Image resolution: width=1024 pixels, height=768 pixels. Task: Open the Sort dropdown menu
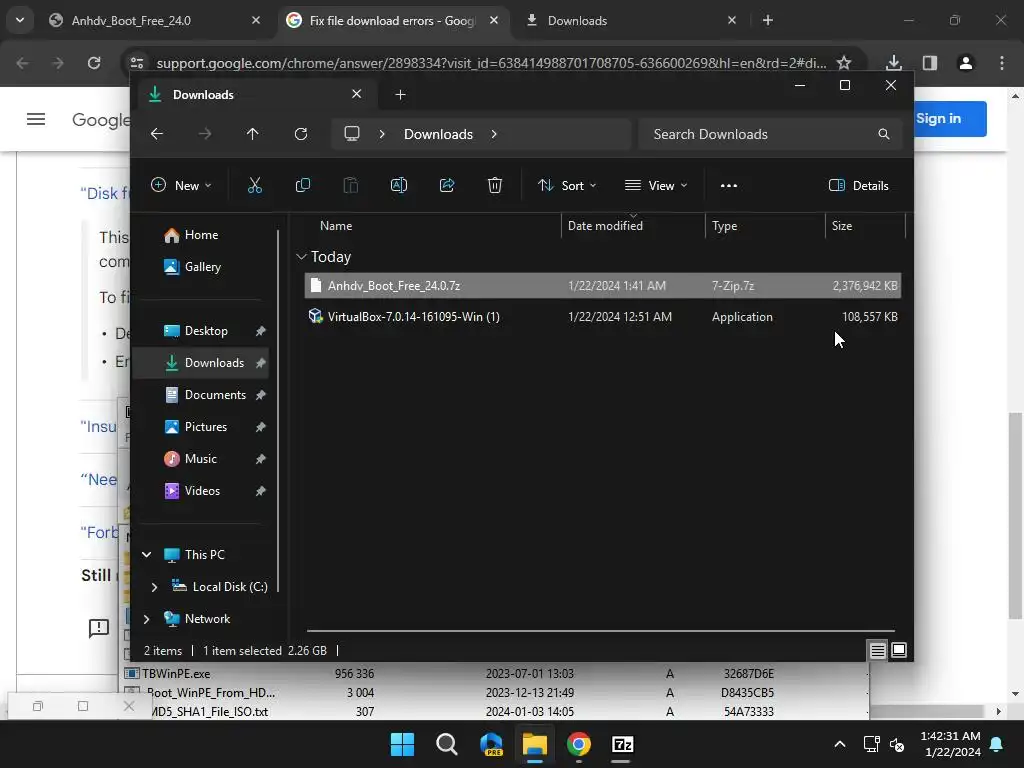coord(566,185)
